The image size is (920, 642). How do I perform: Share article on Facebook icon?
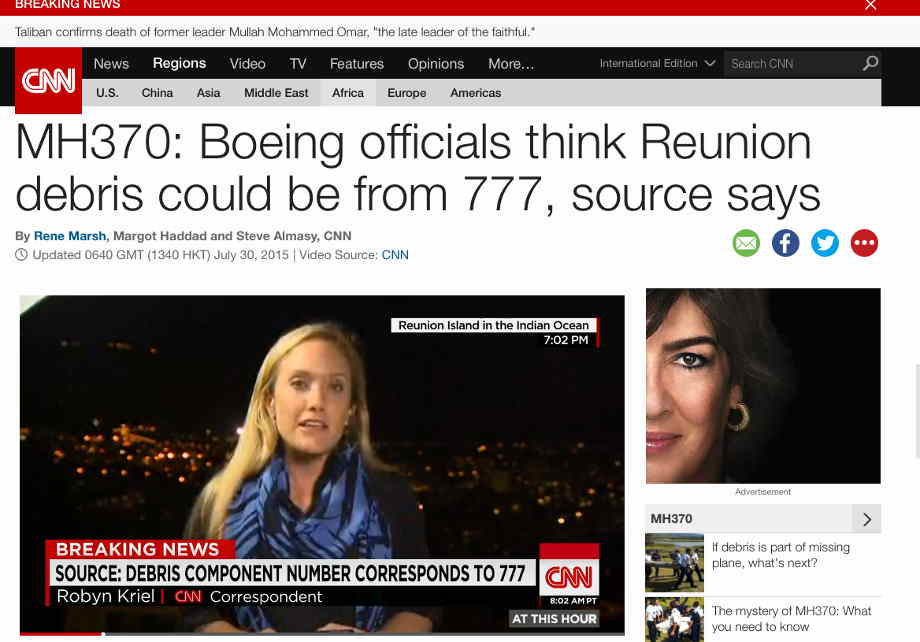point(786,243)
